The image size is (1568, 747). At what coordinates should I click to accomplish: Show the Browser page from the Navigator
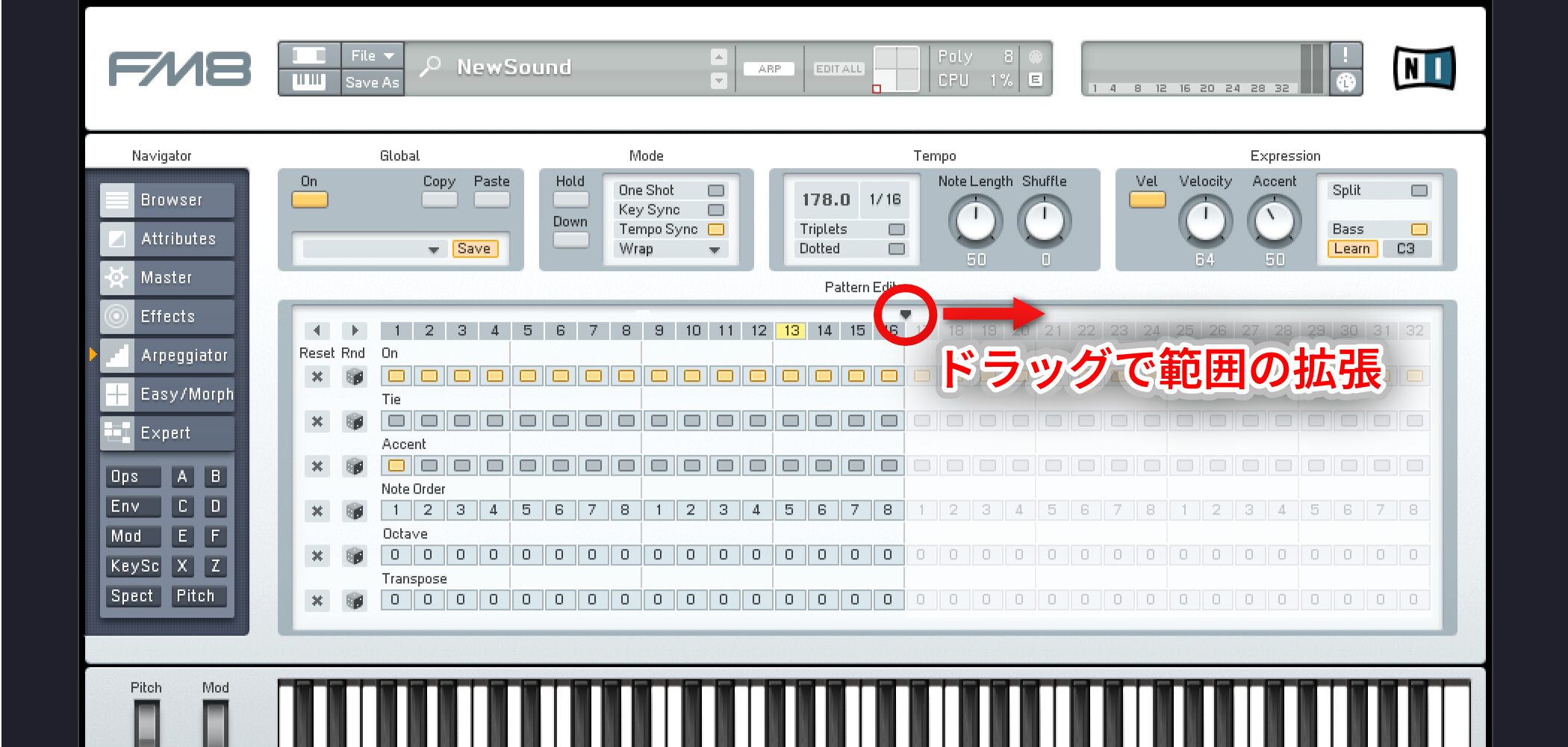click(x=167, y=200)
